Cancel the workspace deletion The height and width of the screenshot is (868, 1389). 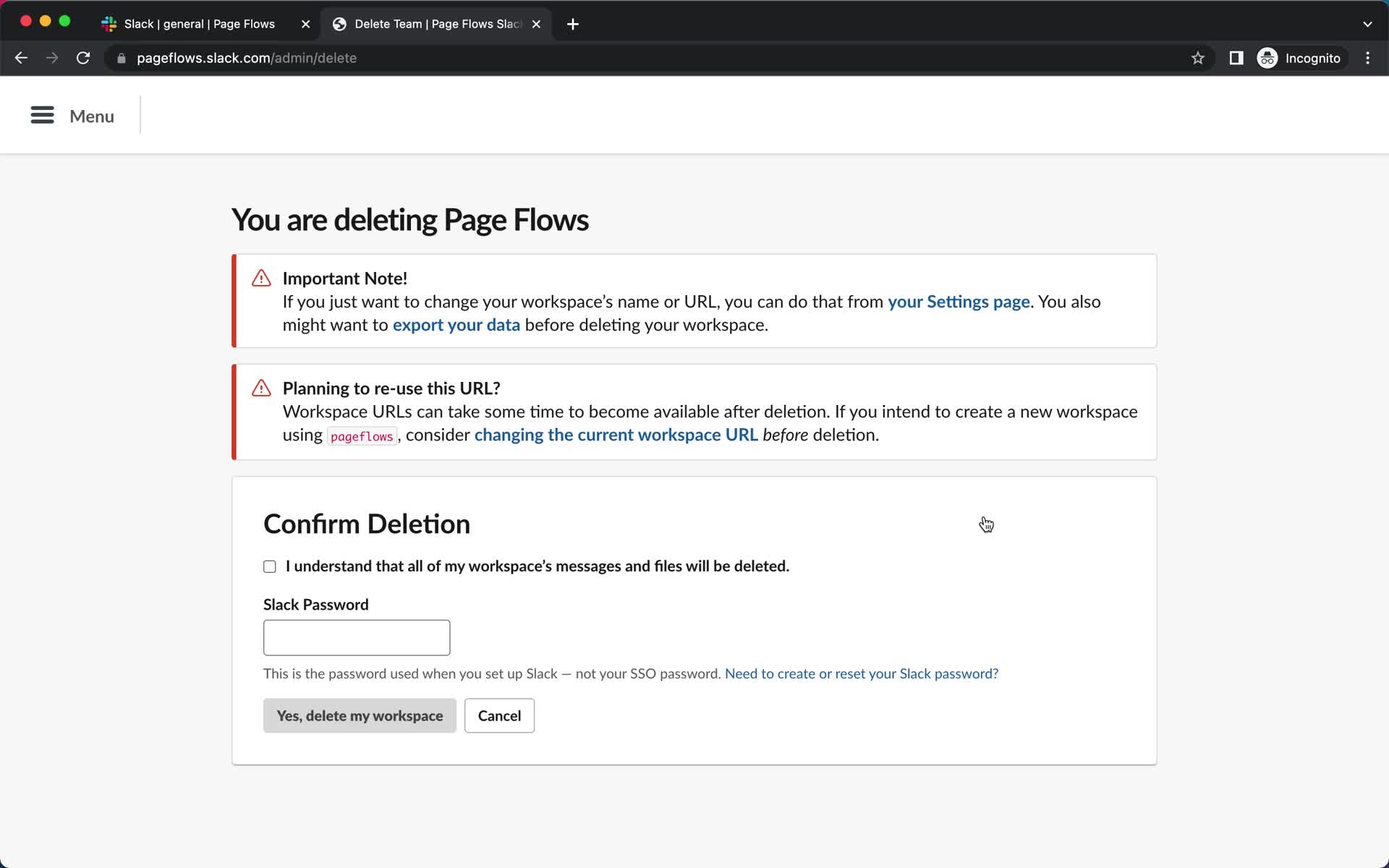499,715
